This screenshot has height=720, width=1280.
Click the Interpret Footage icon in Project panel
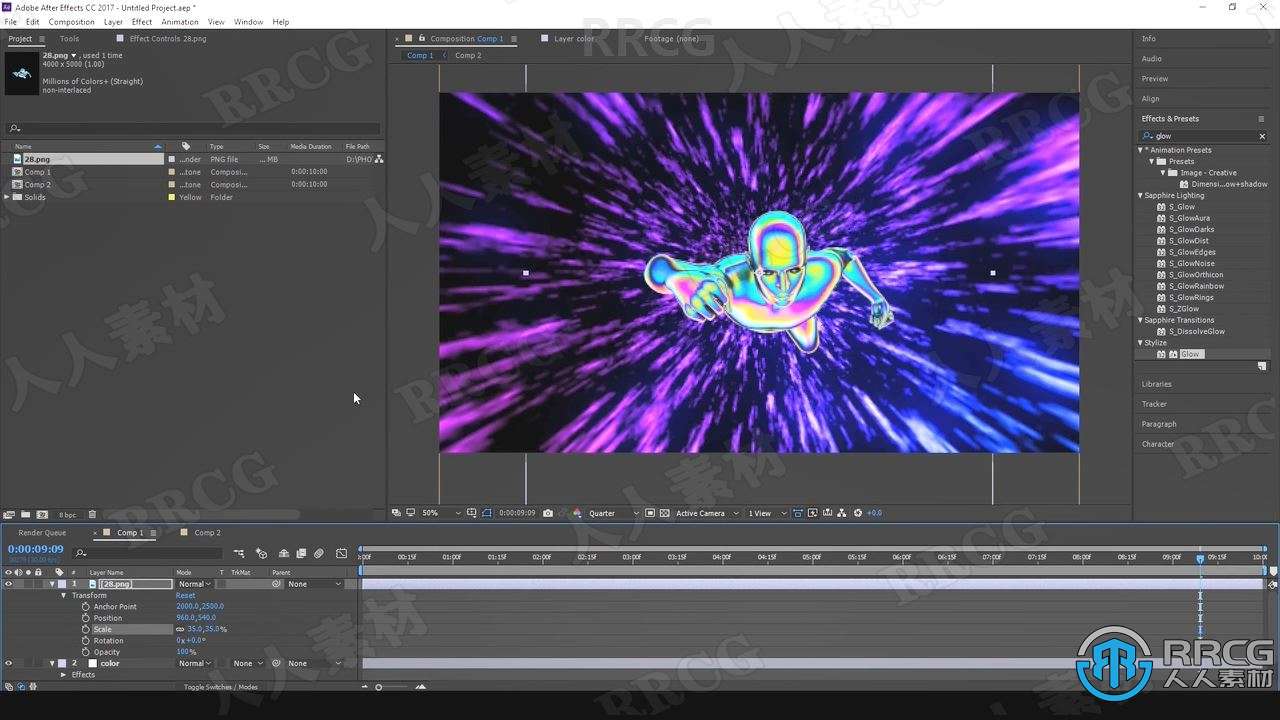tap(9, 515)
